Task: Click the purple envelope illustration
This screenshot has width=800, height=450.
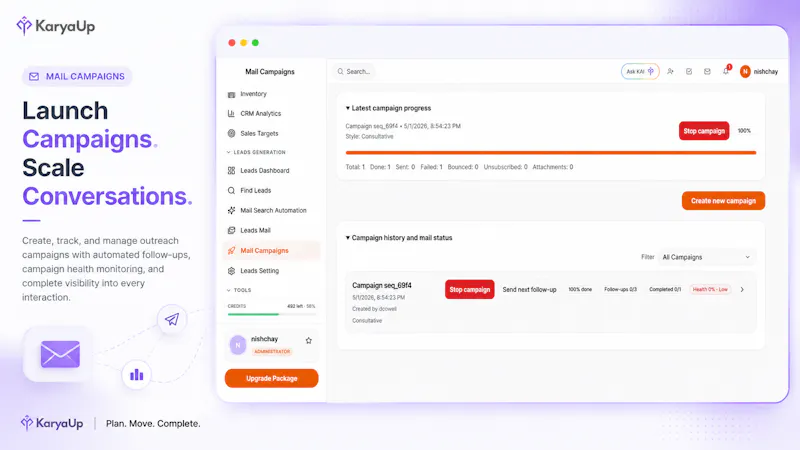Action: [60, 354]
